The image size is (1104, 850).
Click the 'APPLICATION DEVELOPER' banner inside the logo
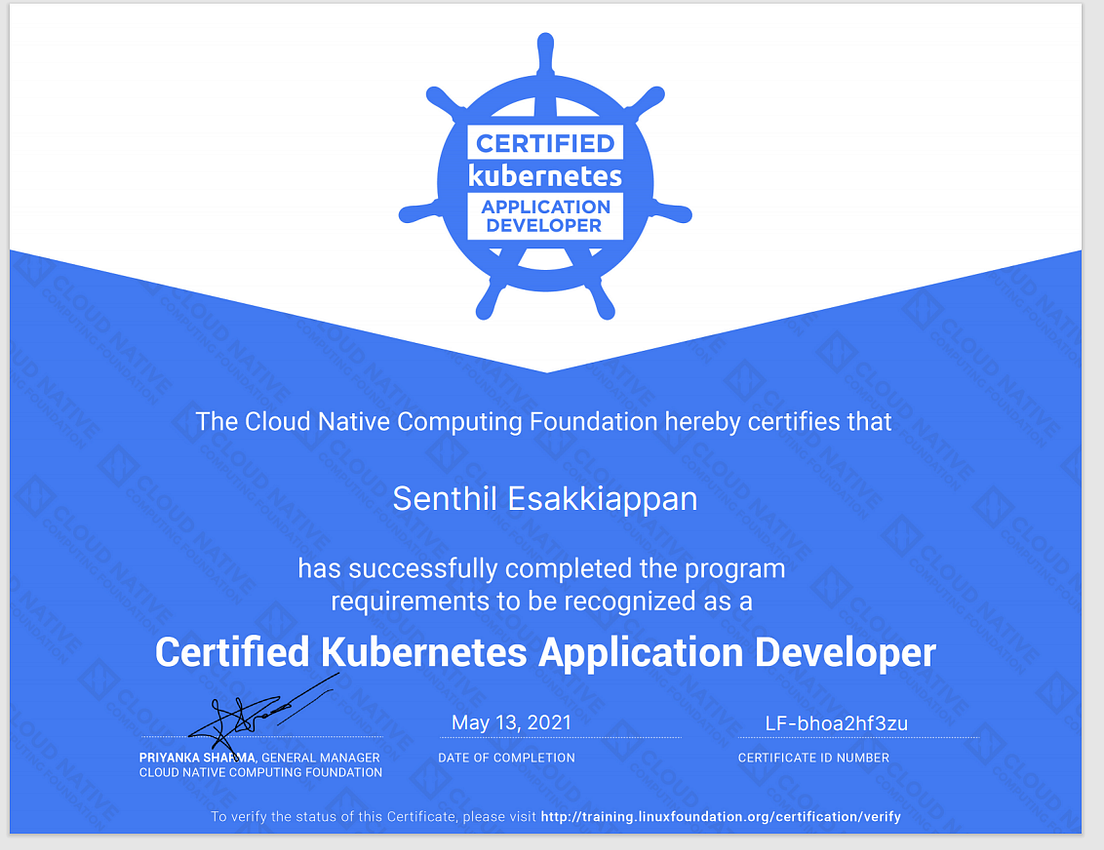click(545, 216)
